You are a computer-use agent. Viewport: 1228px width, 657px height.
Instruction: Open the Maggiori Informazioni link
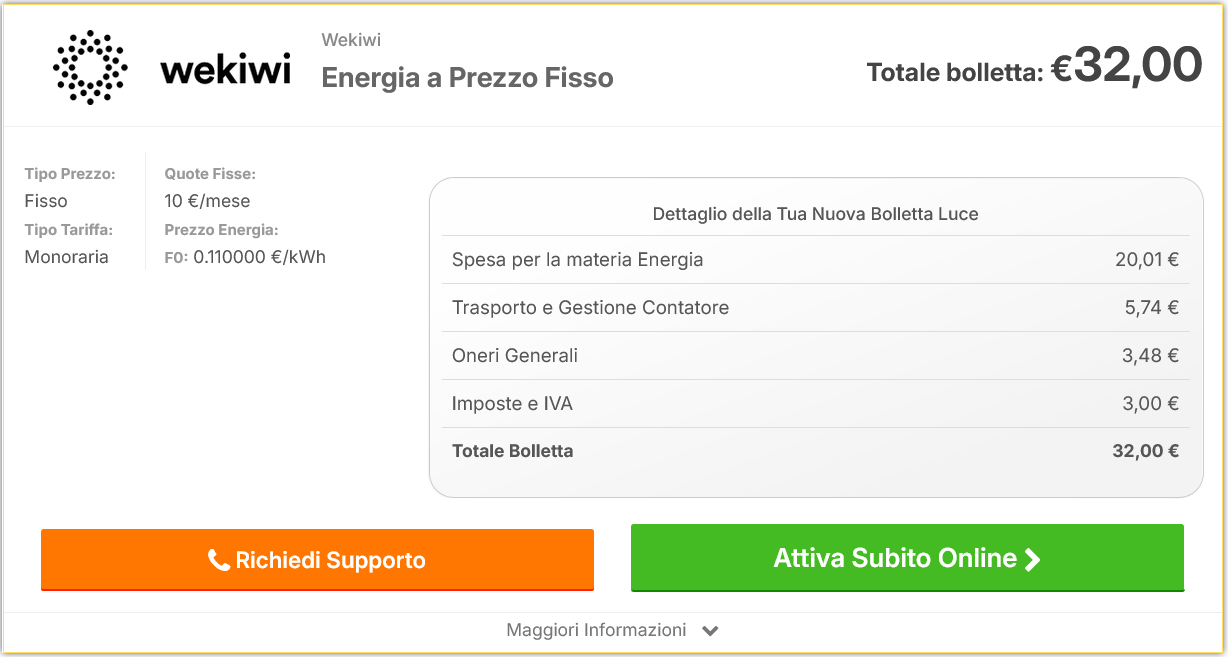[596, 630]
